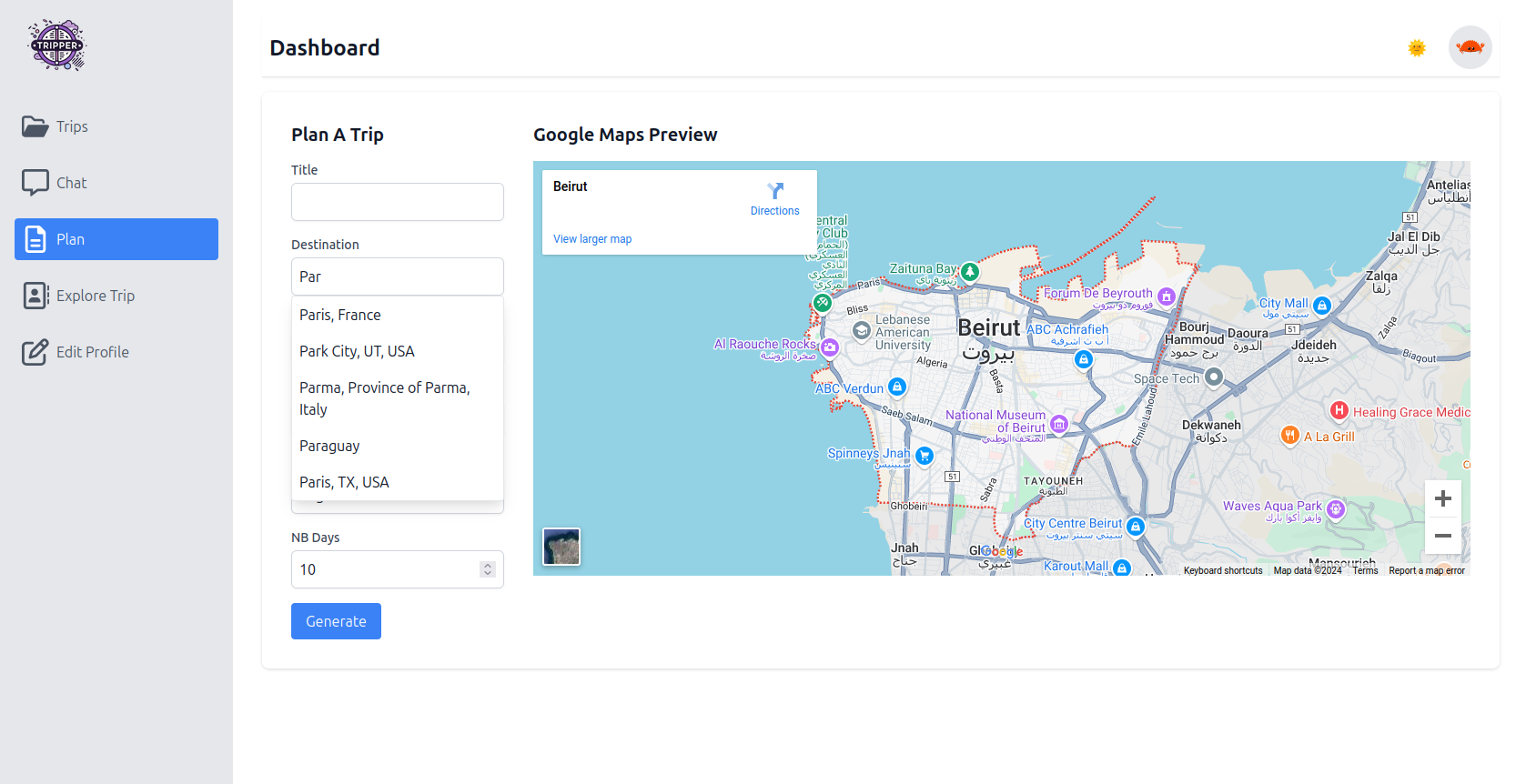Screen dimensions: 1526x784
Task: Click the National Museum of Beirut marker
Action: (1059, 424)
